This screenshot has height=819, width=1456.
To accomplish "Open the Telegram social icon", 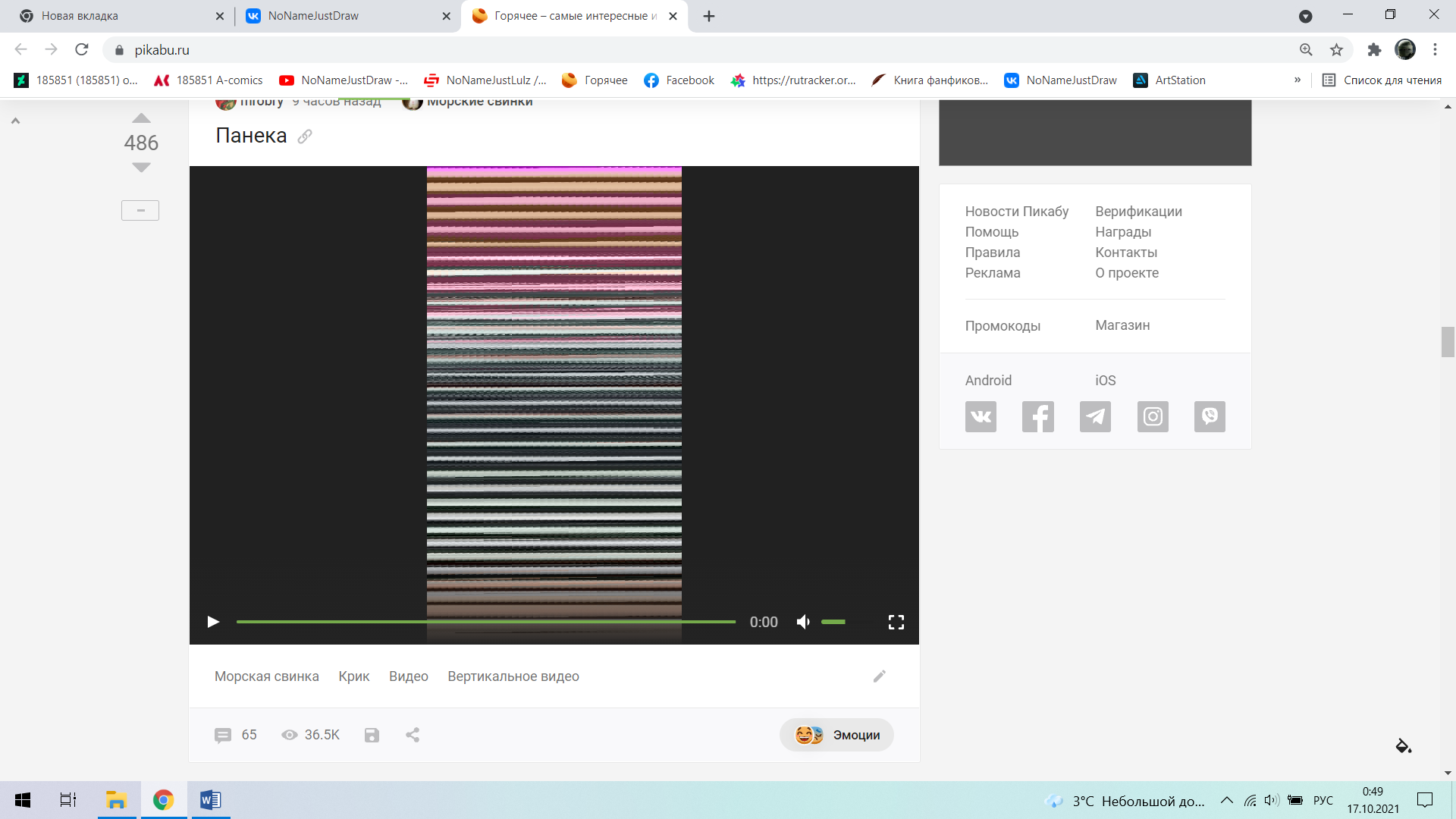I will tap(1095, 416).
